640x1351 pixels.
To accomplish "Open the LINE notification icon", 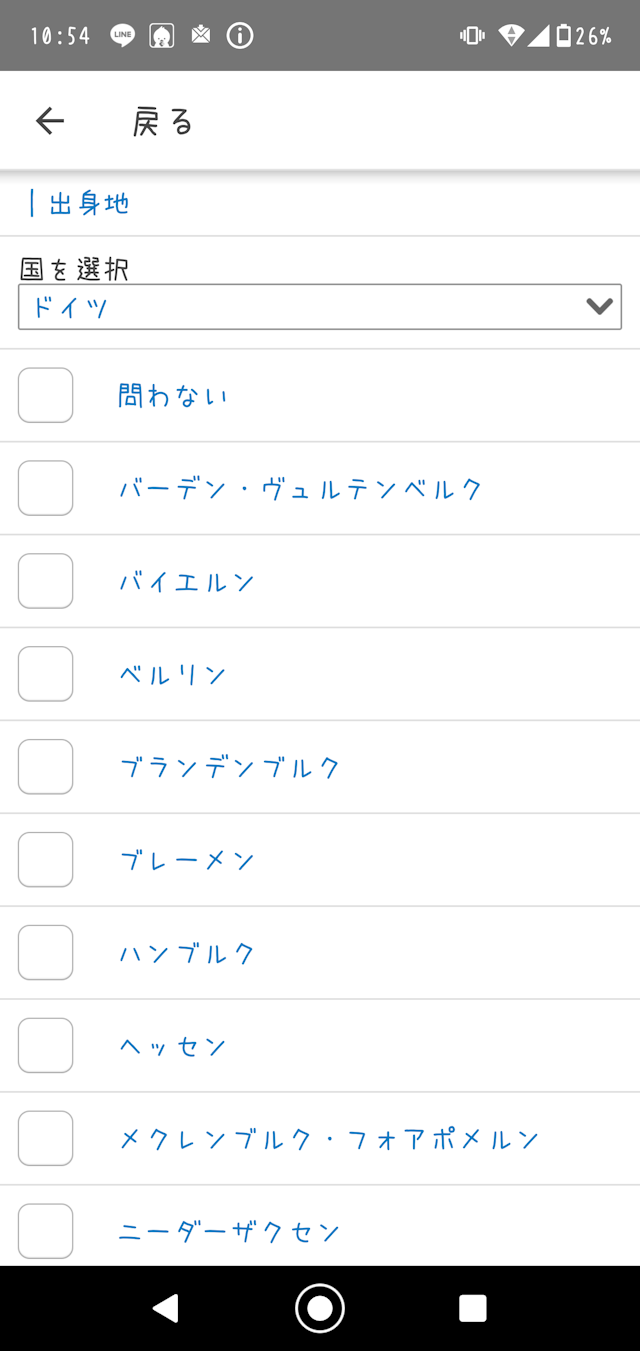I will click(x=123, y=36).
